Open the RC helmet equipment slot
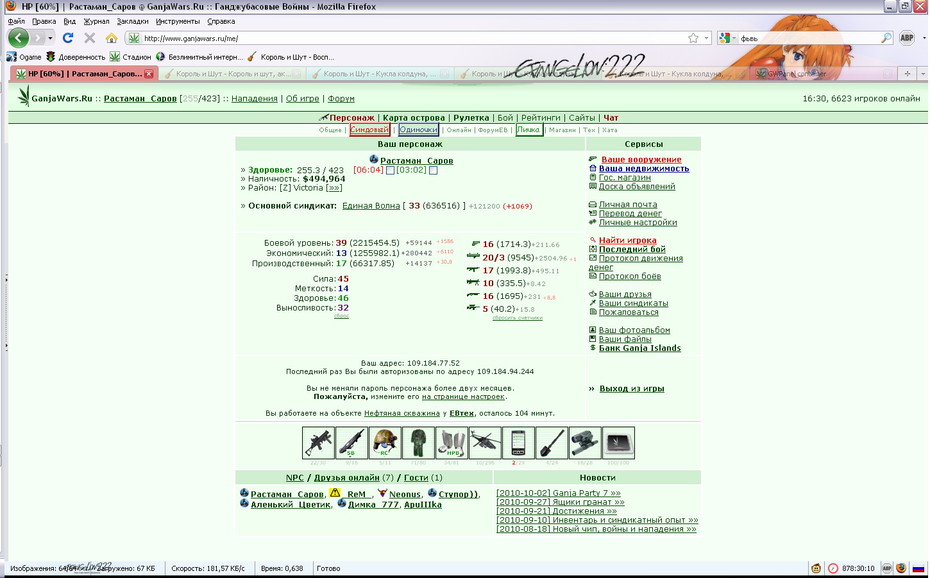930x578 pixels. click(x=384, y=443)
